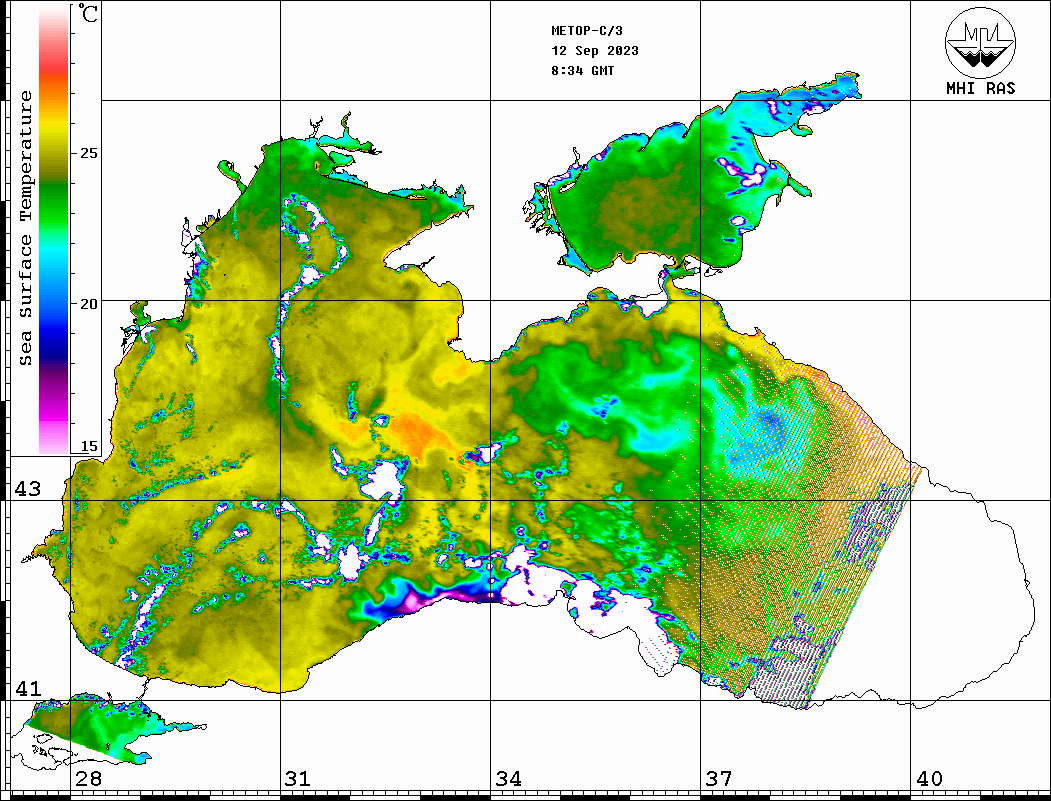
Task: Click the '12 Sep 2023' date text
Action: (x=595, y=51)
